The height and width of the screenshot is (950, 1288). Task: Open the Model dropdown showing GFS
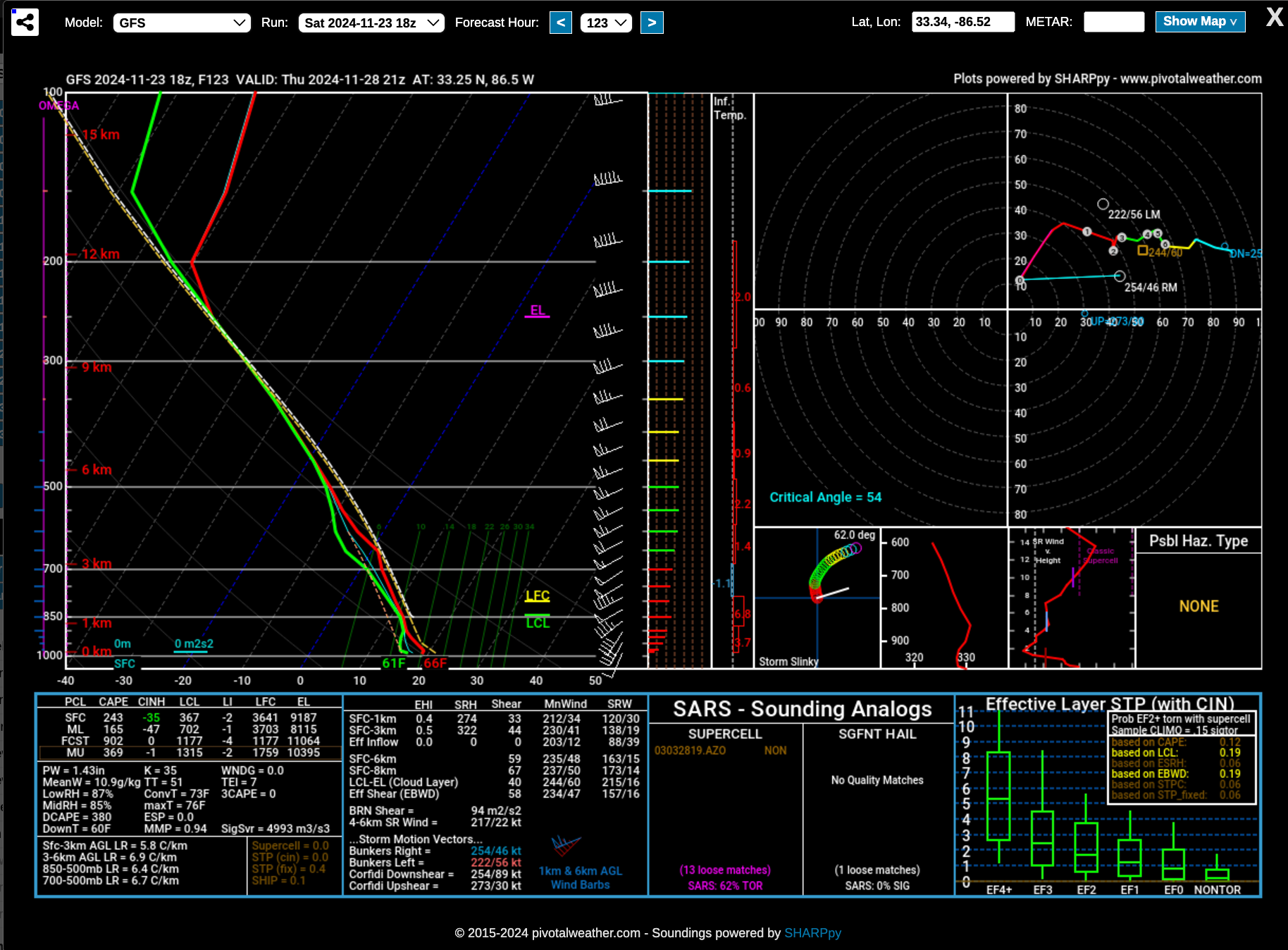[x=182, y=23]
